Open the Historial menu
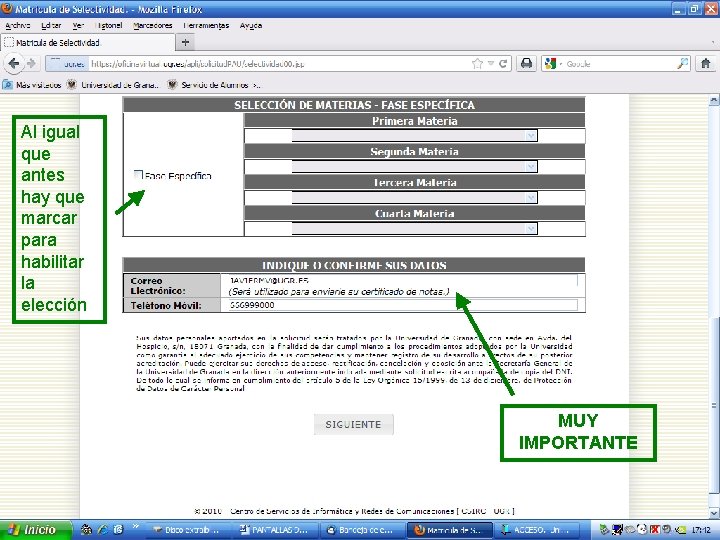 [109, 25]
